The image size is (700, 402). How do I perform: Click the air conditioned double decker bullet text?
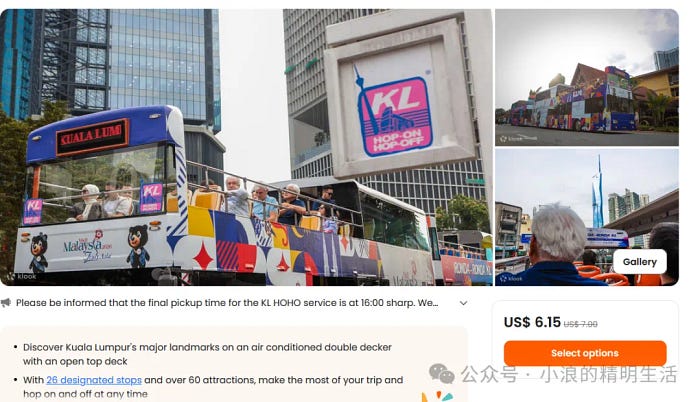point(207,354)
